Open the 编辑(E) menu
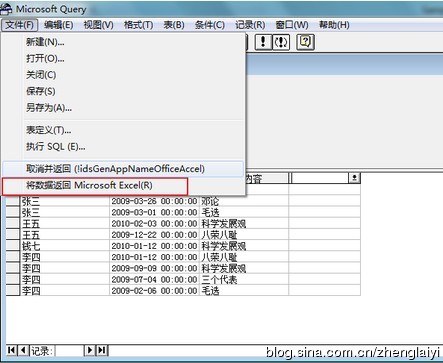443x363 pixels. click(x=58, y=25)
